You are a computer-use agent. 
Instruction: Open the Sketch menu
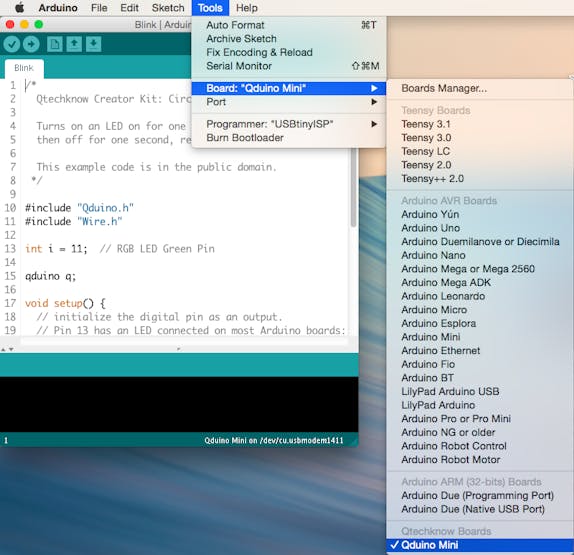click(x=168, y=8)
